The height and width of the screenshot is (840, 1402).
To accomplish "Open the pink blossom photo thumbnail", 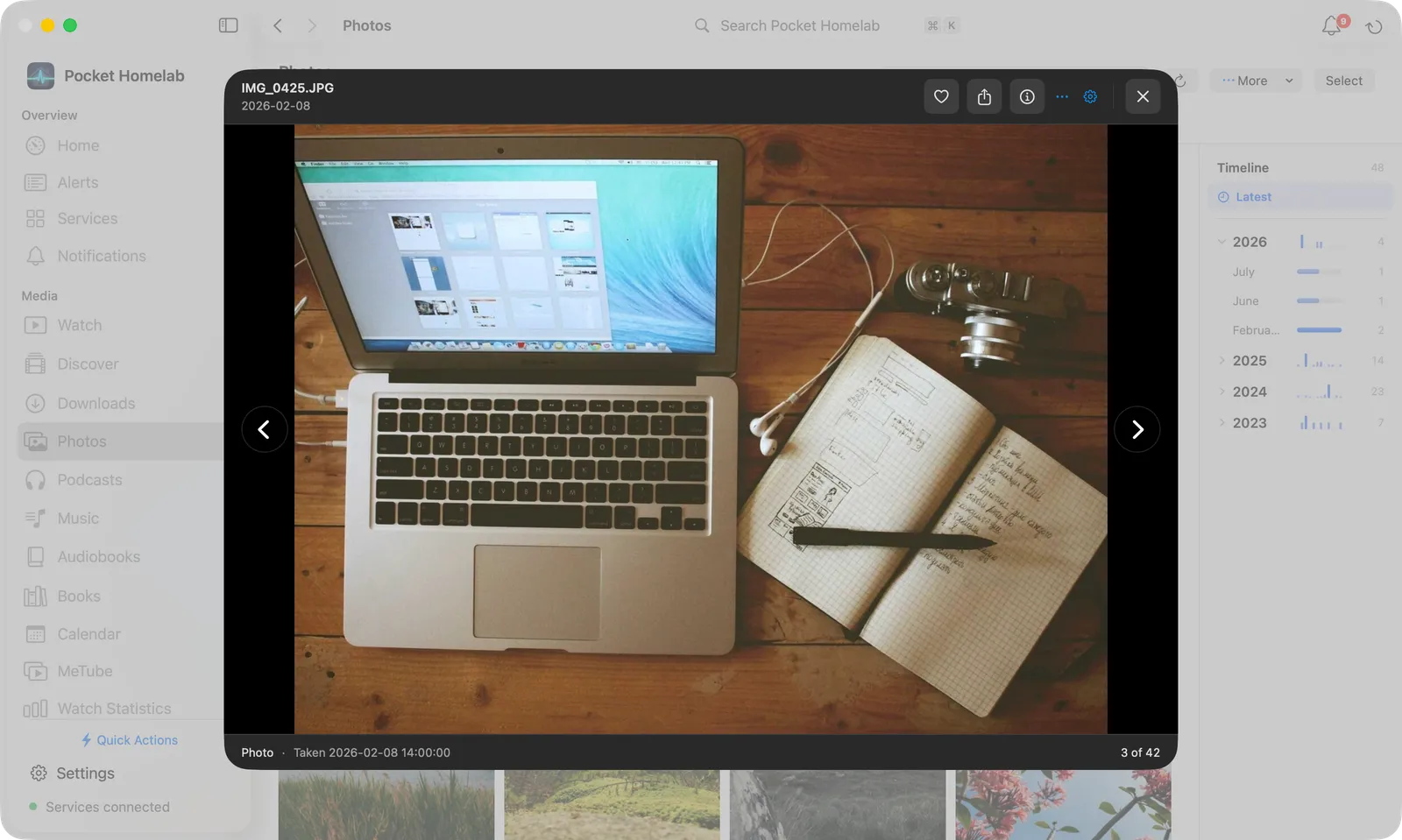I will [1064, 805].
